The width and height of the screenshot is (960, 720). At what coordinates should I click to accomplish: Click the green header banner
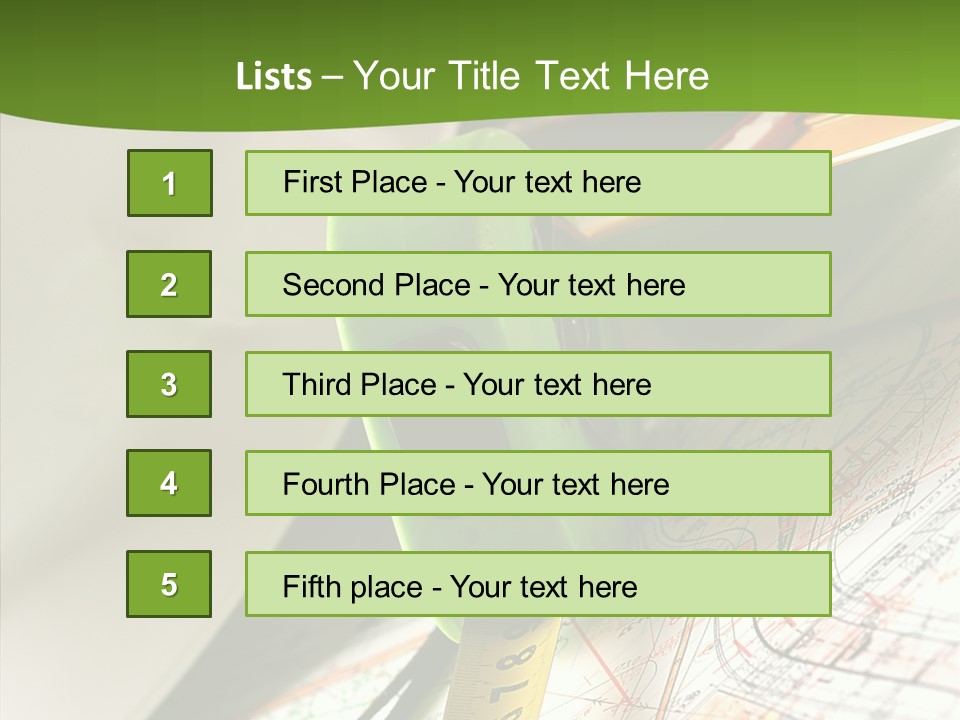point(800,50)
